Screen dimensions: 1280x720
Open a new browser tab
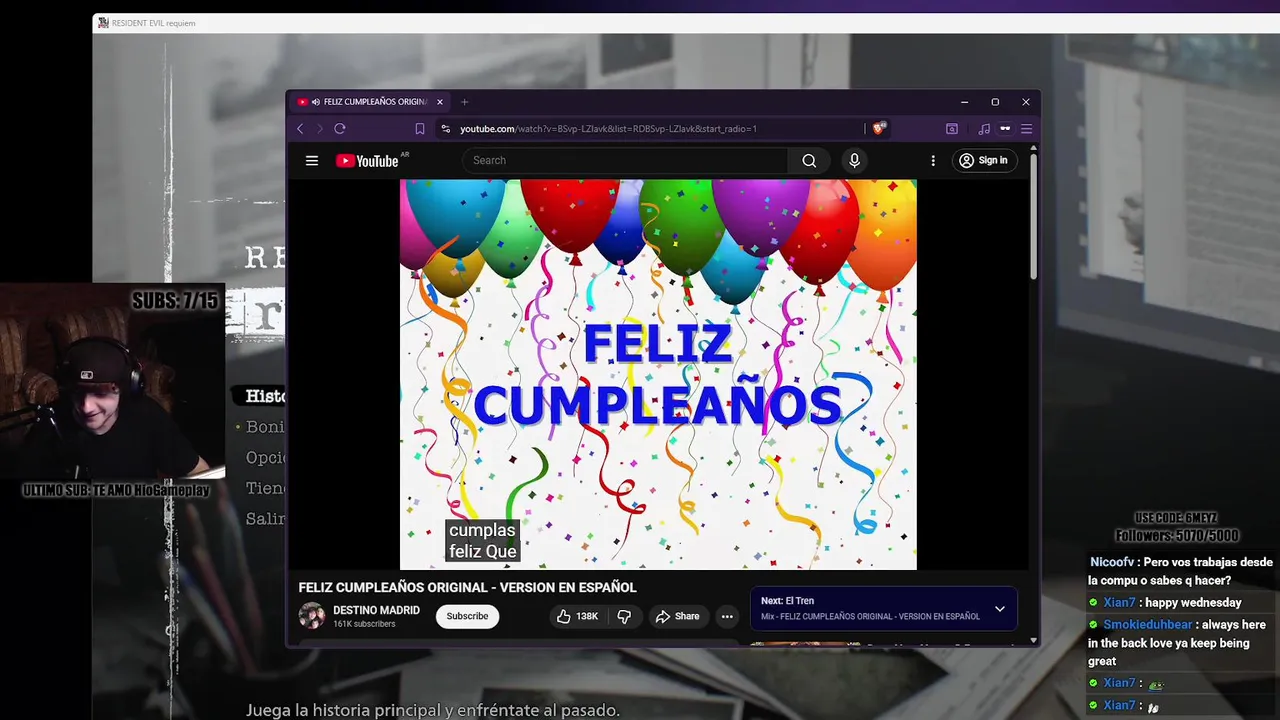pyautogui.click(x=464, y=102)
